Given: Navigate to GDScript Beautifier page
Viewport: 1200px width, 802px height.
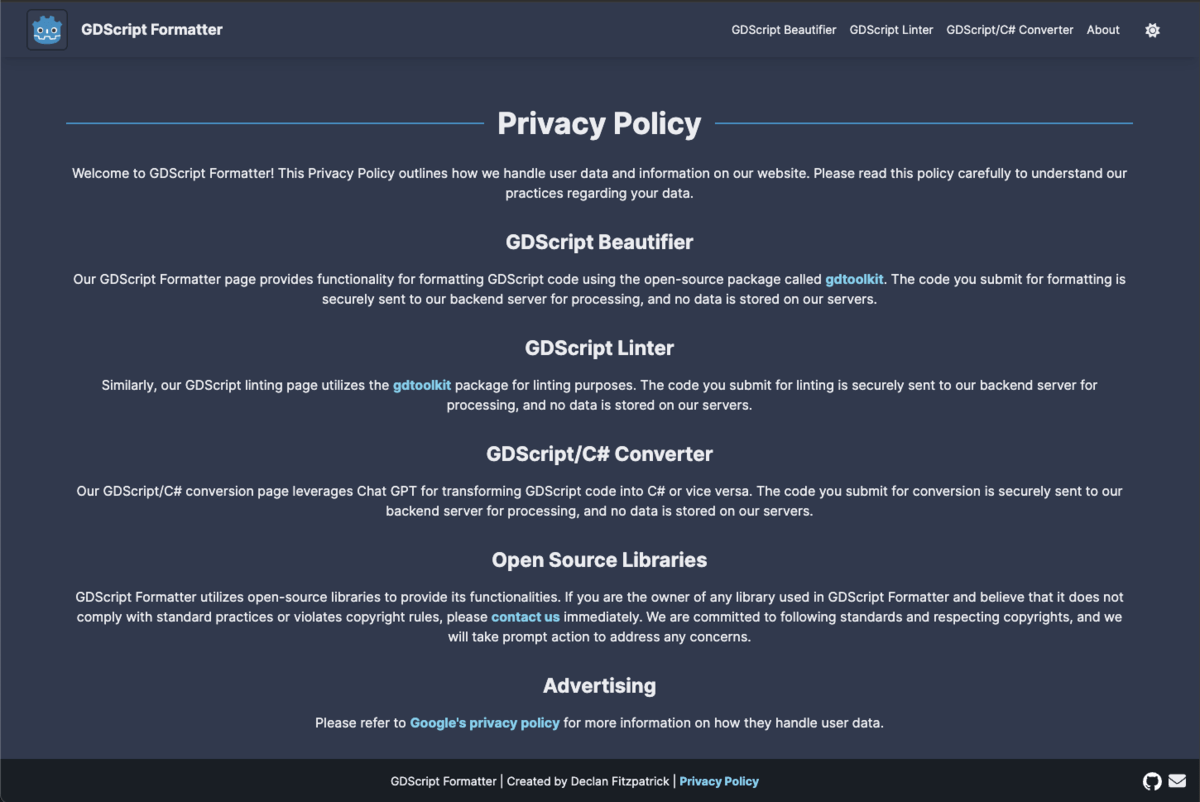Looking at the screenshot, I should tap(783, 29).
